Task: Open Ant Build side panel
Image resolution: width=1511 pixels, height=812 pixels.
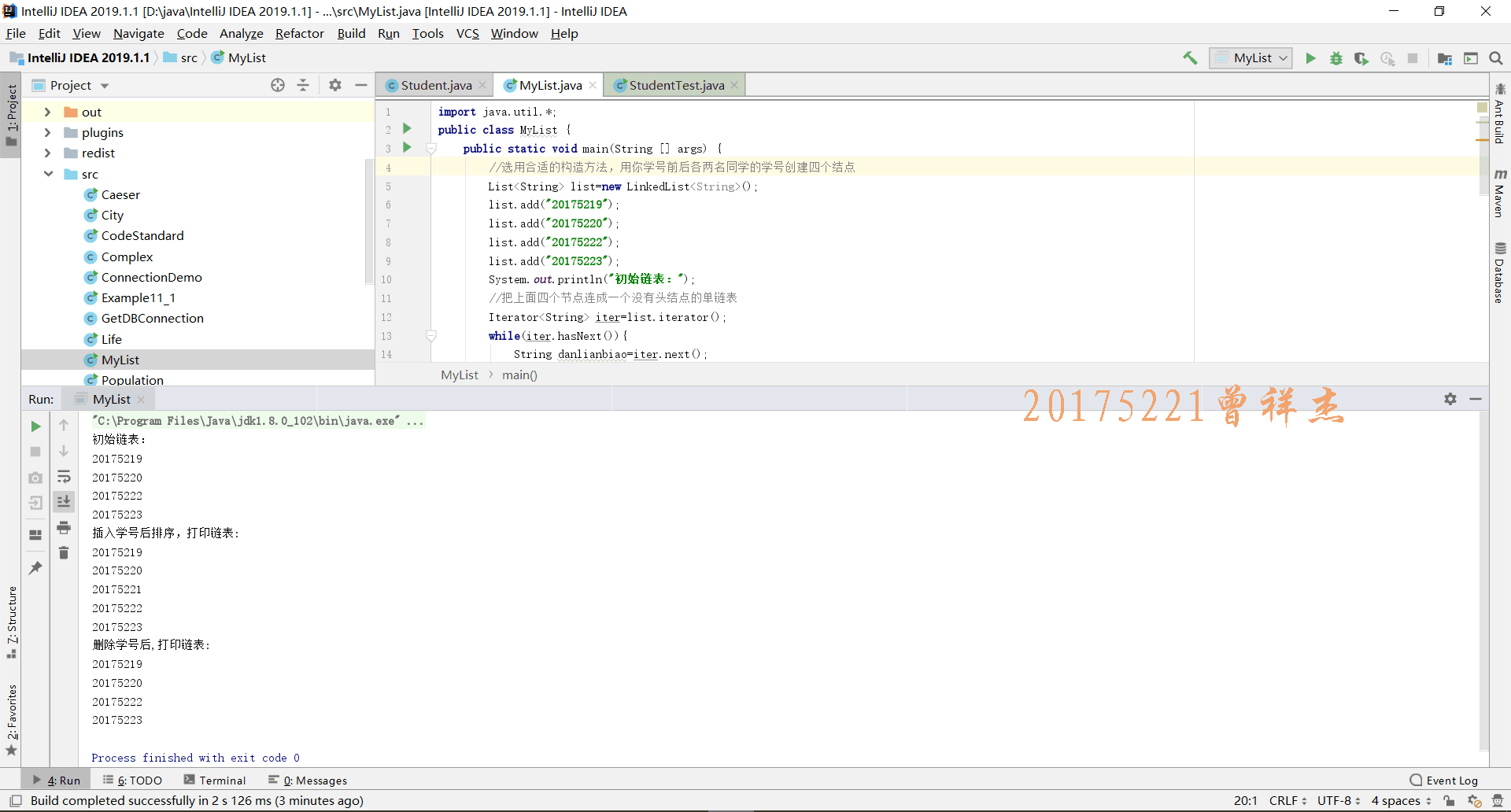Action: coord(1500,115)
